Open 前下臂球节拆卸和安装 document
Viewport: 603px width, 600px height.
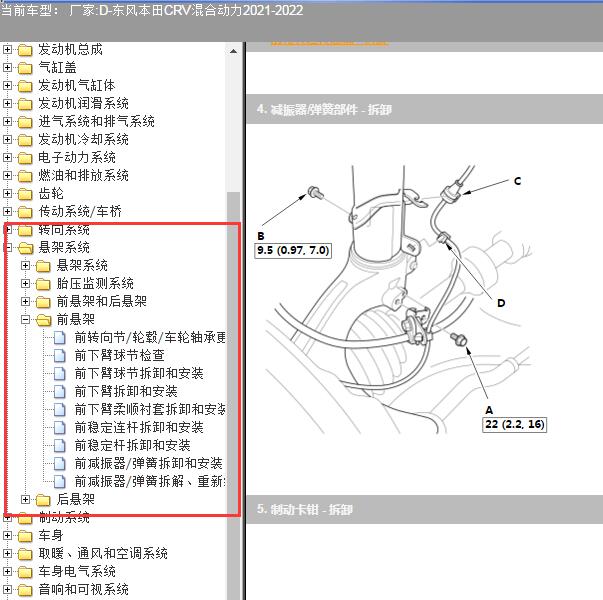tap(139, 373)
